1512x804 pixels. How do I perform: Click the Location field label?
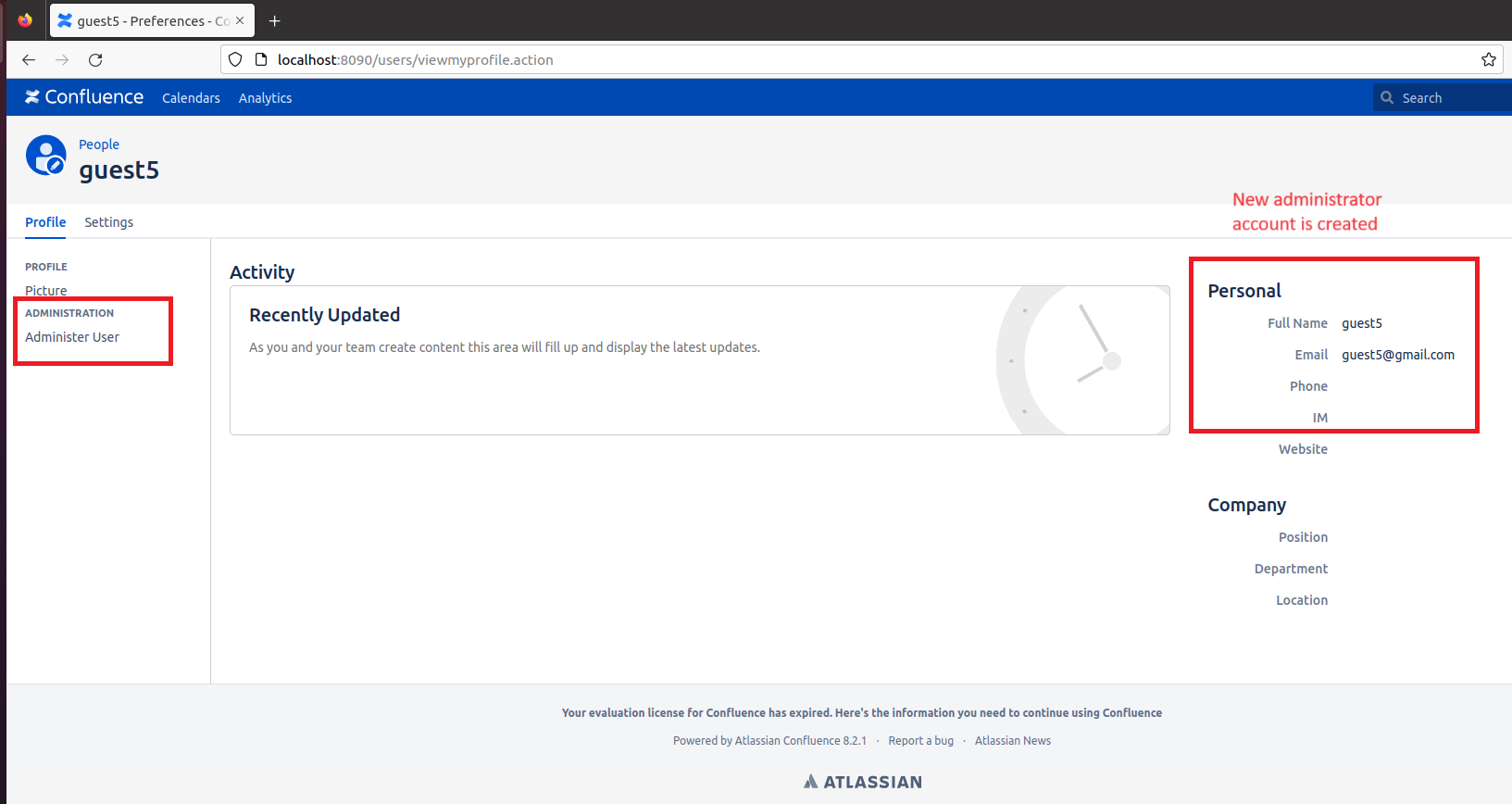pos(1302,600)
